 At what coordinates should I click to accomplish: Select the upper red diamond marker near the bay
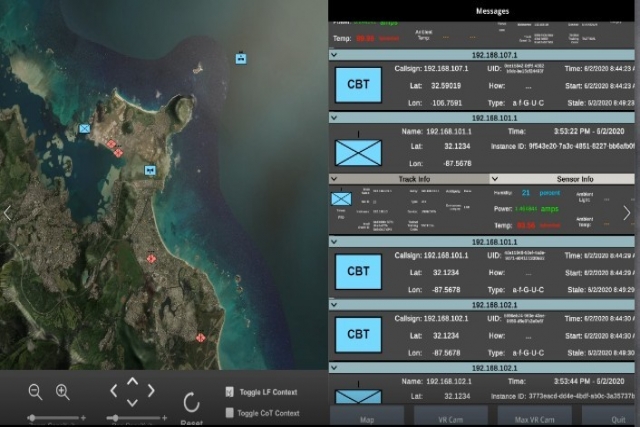[111, 144]
